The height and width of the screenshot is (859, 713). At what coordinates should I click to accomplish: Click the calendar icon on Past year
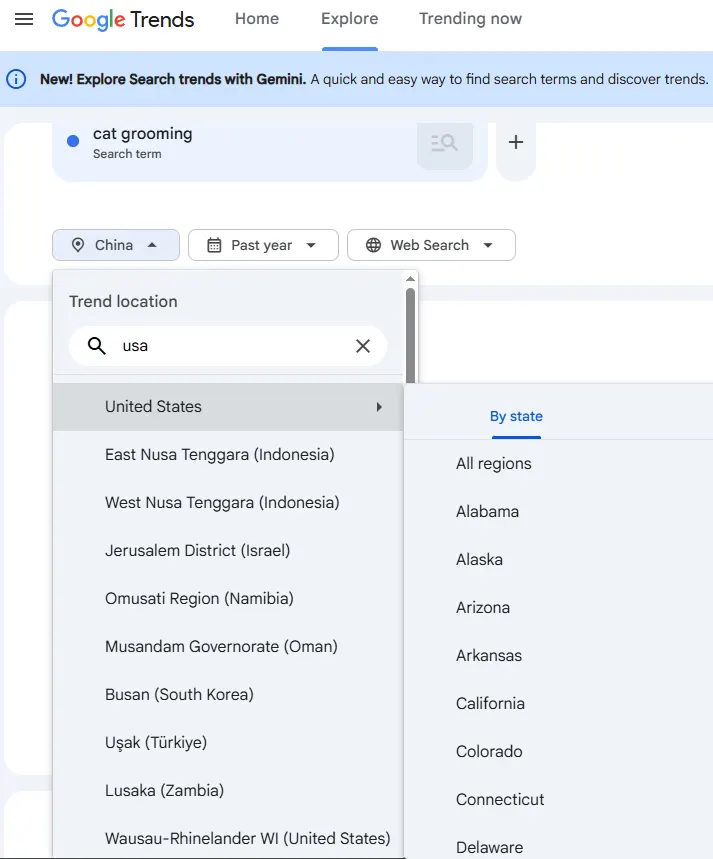[214, 245]
